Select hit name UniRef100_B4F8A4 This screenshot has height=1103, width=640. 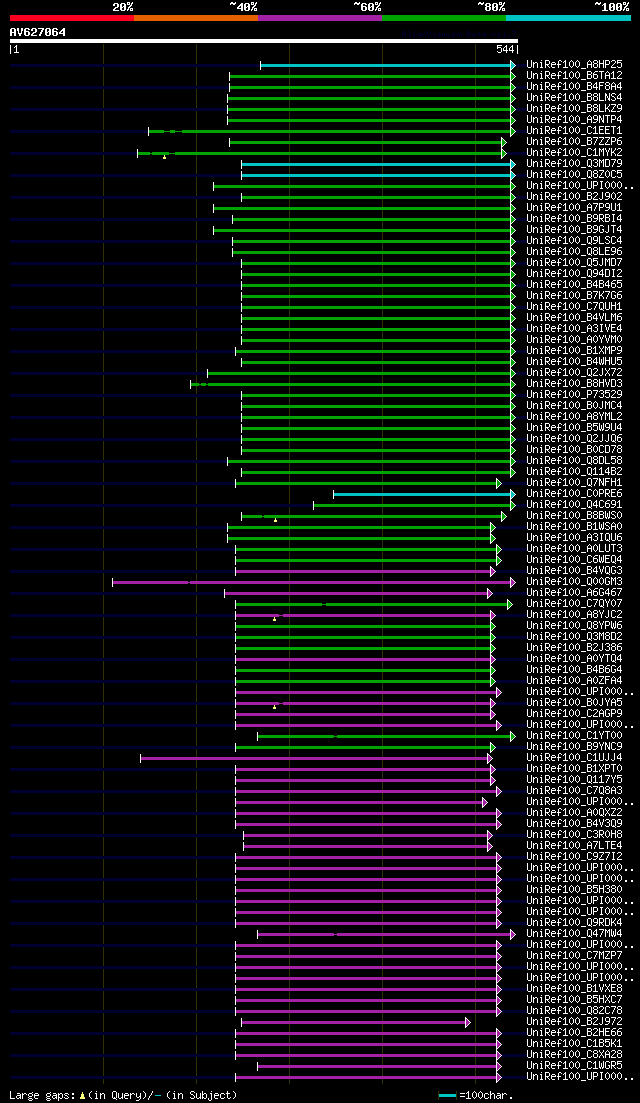574,87
